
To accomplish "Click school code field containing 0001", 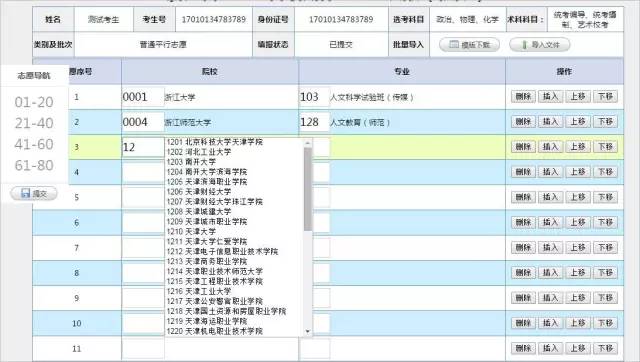I will (143, 97).
